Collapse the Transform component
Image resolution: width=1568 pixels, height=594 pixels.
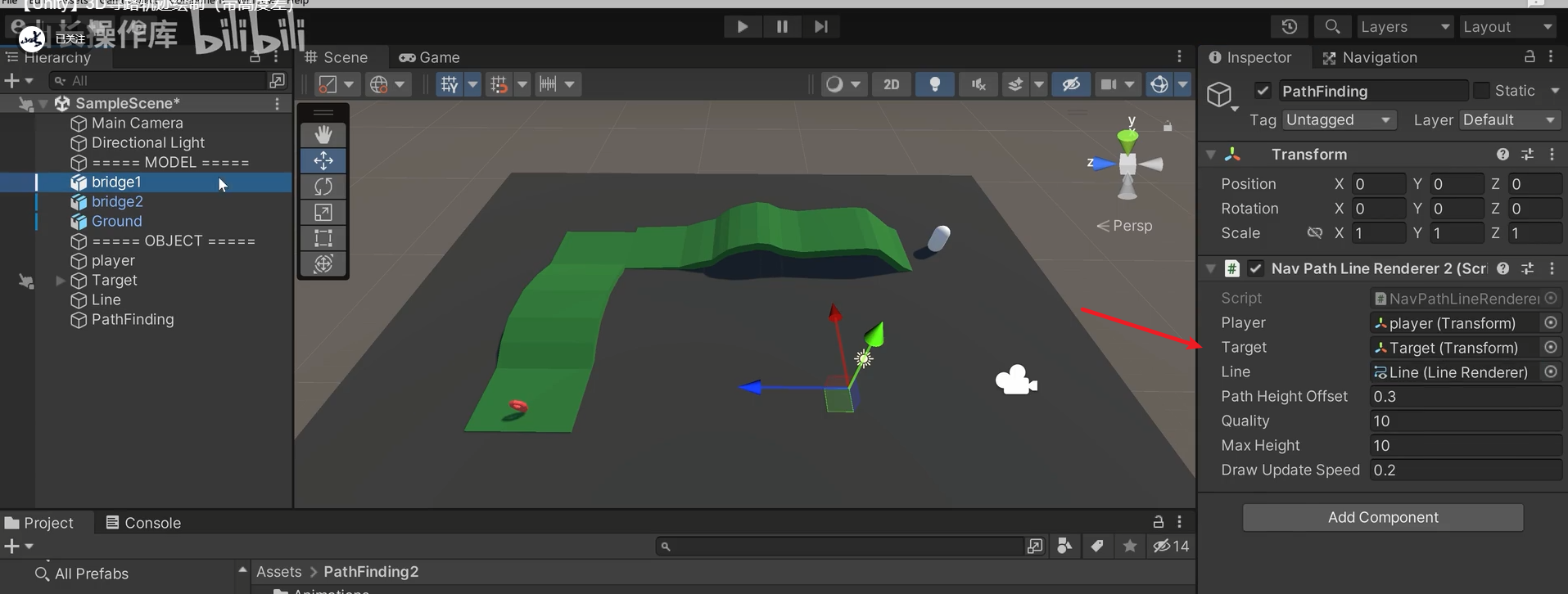click(1211, 154)
